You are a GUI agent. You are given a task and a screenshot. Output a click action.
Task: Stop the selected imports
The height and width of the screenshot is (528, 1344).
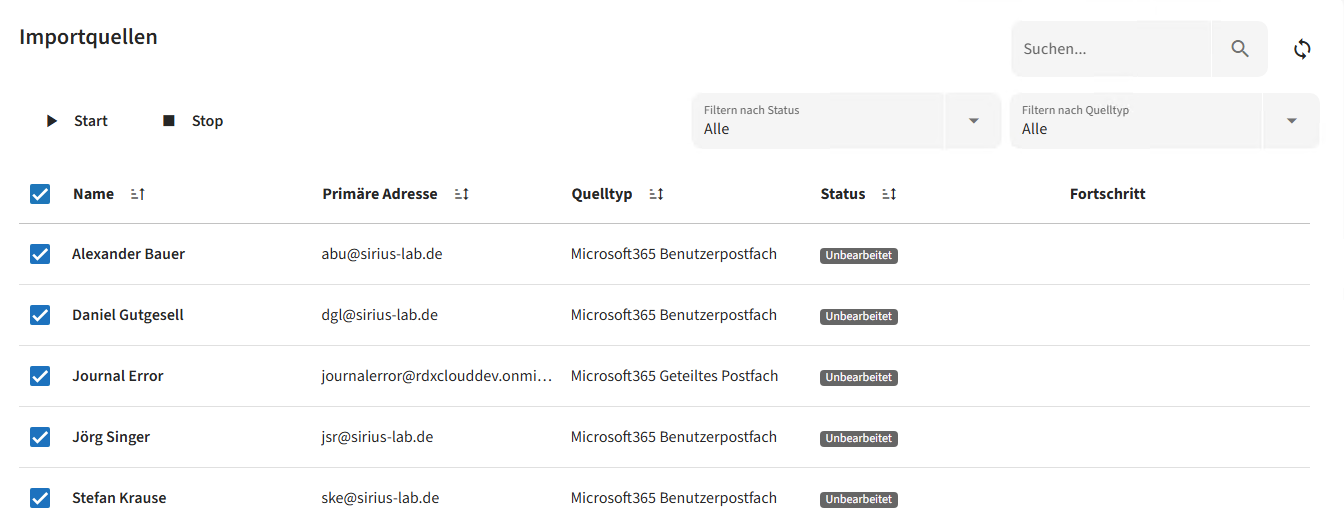click(x=193, y=121)
